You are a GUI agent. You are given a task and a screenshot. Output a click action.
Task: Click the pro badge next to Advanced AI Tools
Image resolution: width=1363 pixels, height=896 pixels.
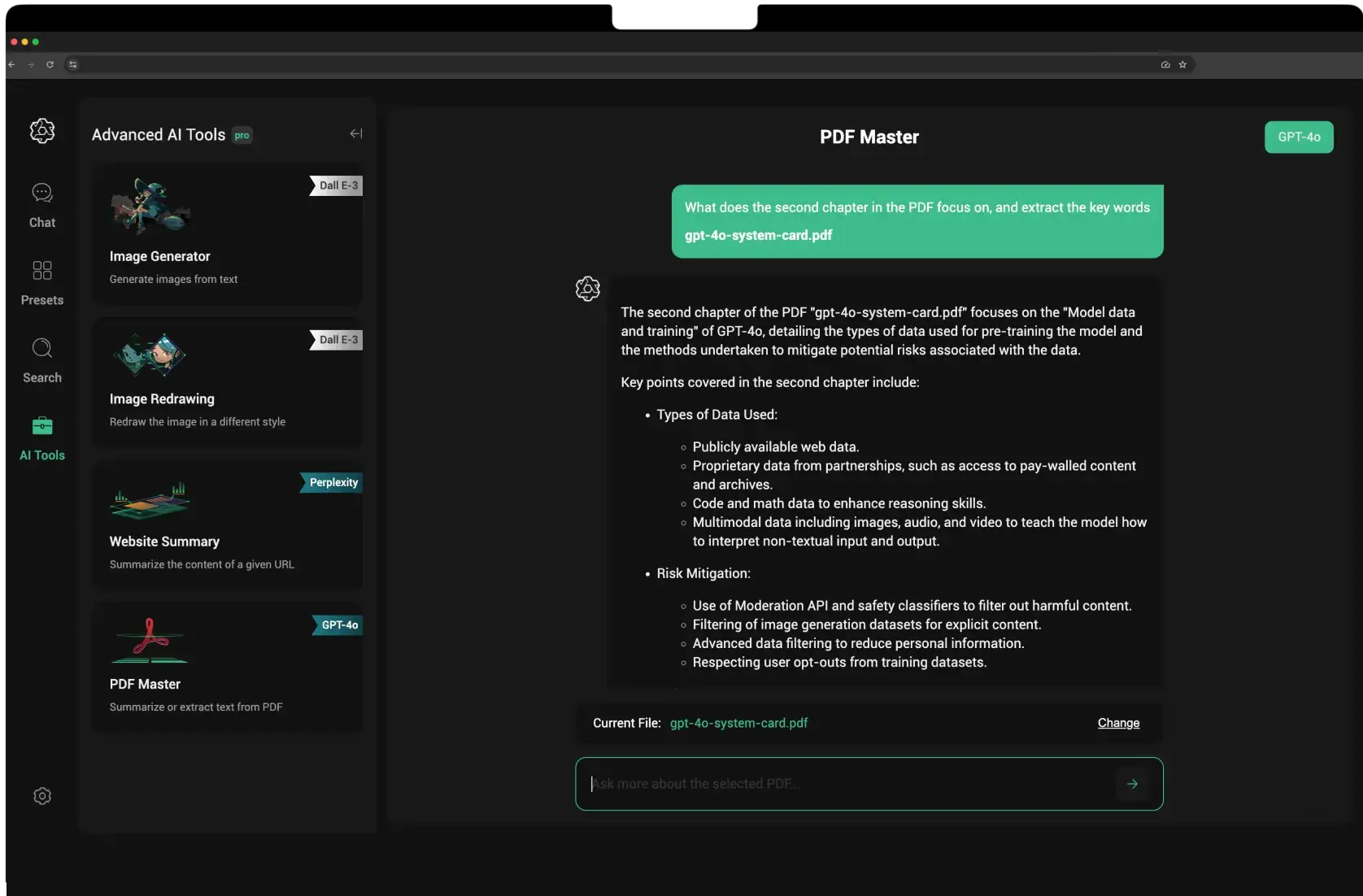click(x=242, y=136)
